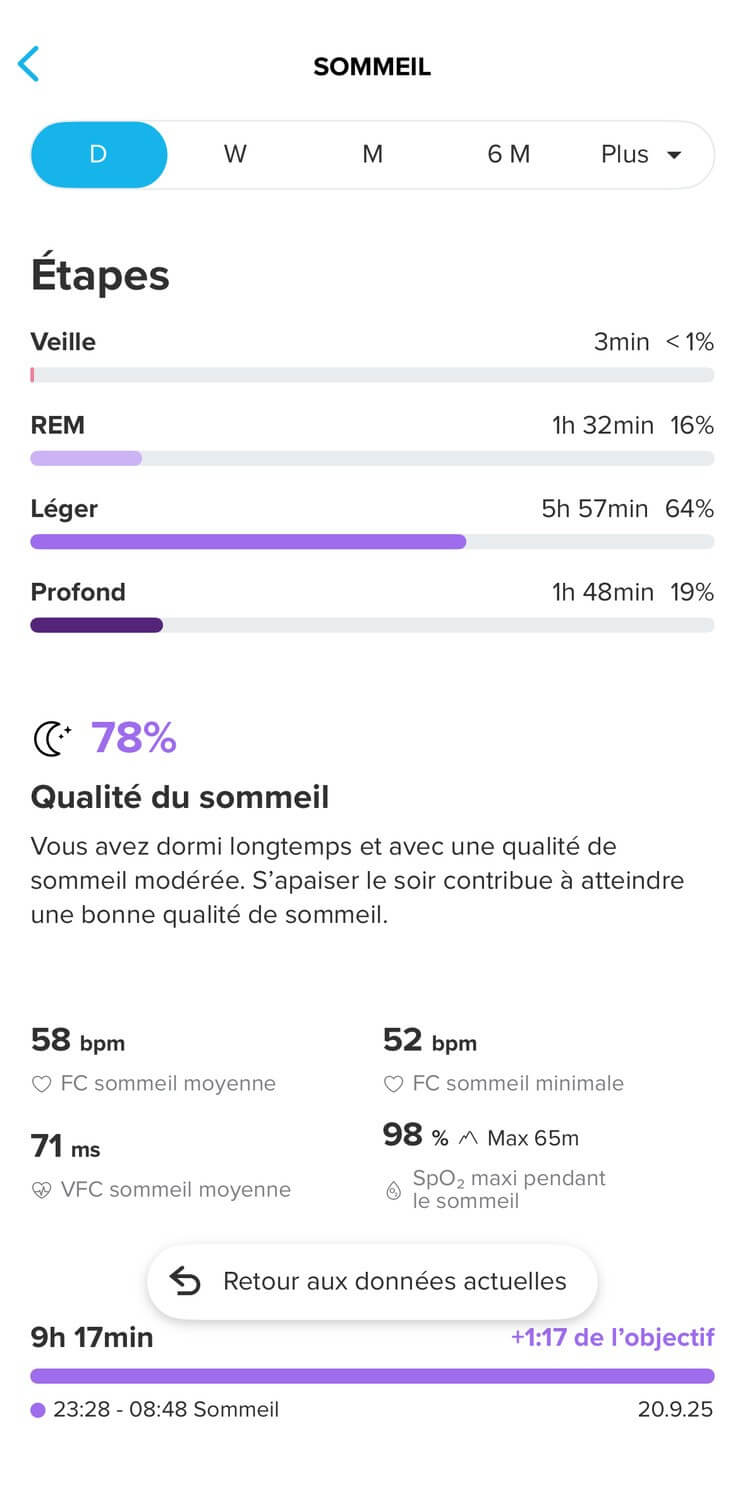Tap the Profond sleep stage bar
745x1500 pixels.
click(x=372, y=625)
